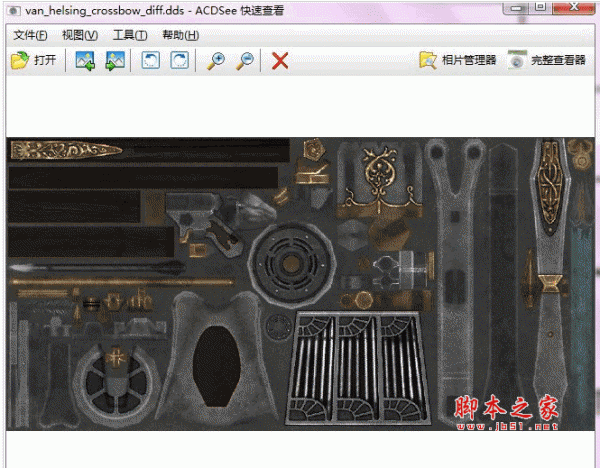
Task: Maximize the ACDSee quick view window
Action: click(540, 7)
